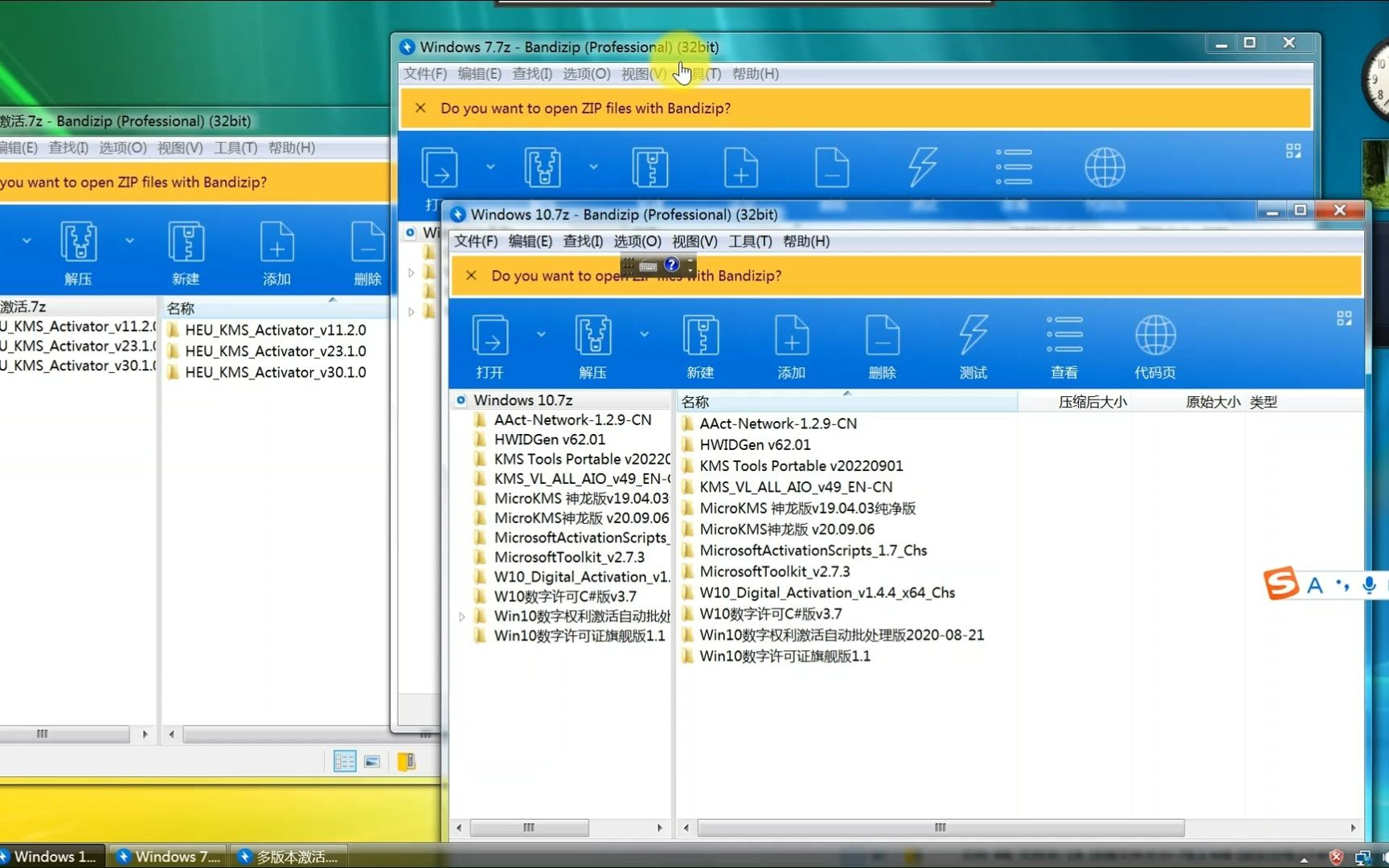Click toolbar layout grid icon in Windows 10.7z window

(1344, 318)
